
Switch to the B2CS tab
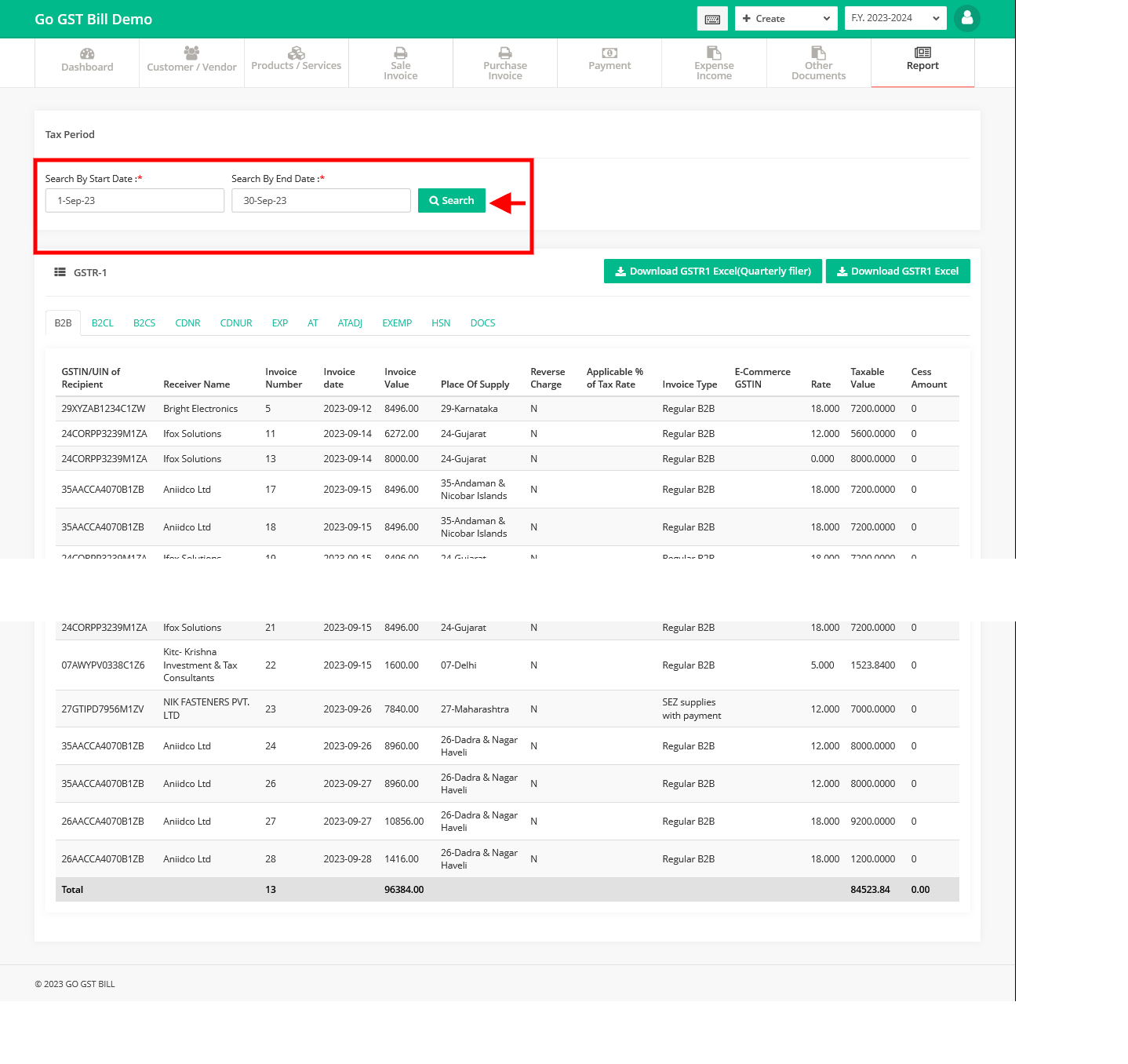coord(144,322)
